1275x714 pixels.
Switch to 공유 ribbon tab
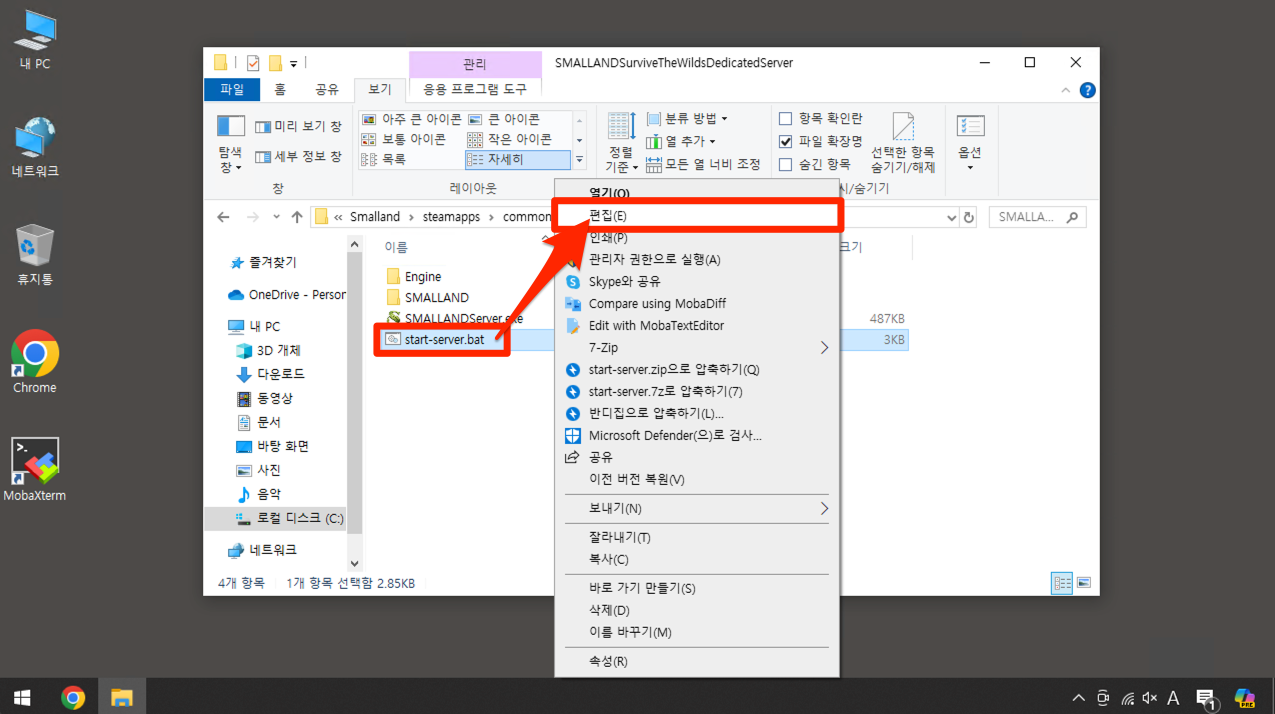click(327, 90)
